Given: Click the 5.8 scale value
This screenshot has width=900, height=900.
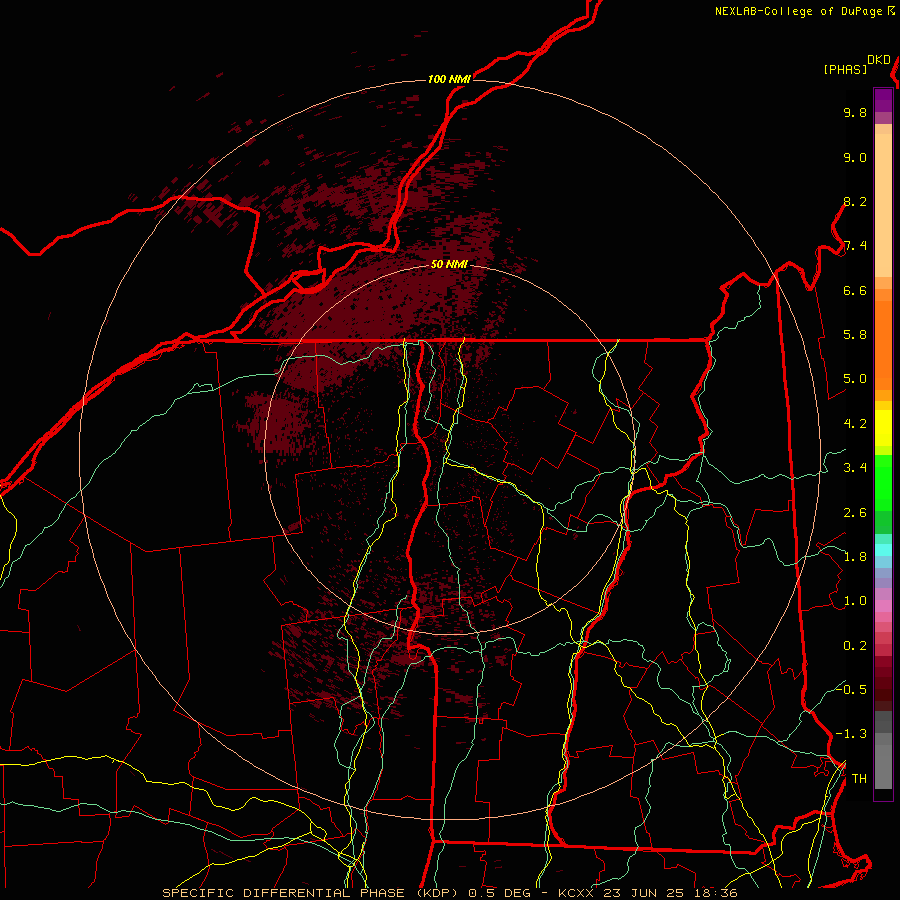Looking at the screenshot, I should tap(855, 335).
